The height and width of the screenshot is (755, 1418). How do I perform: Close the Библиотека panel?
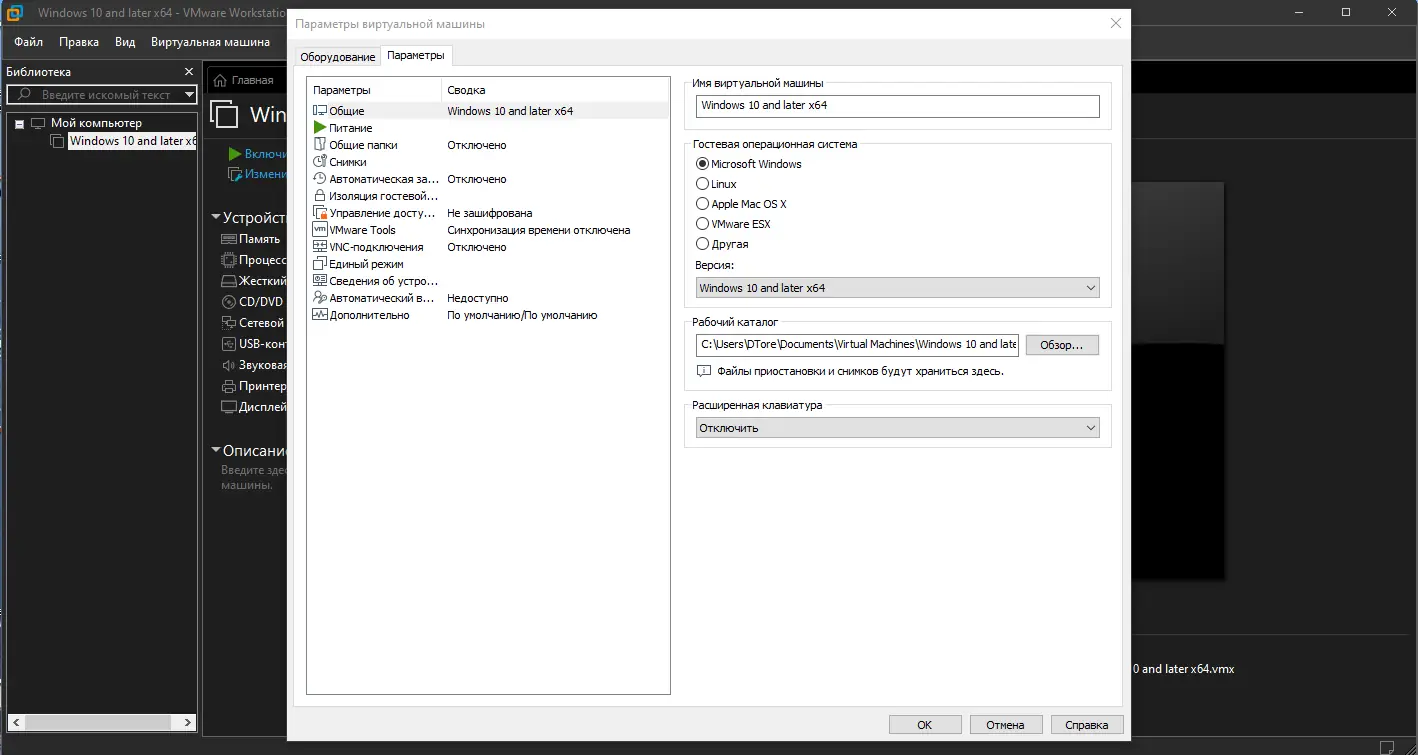click(189, 72)
